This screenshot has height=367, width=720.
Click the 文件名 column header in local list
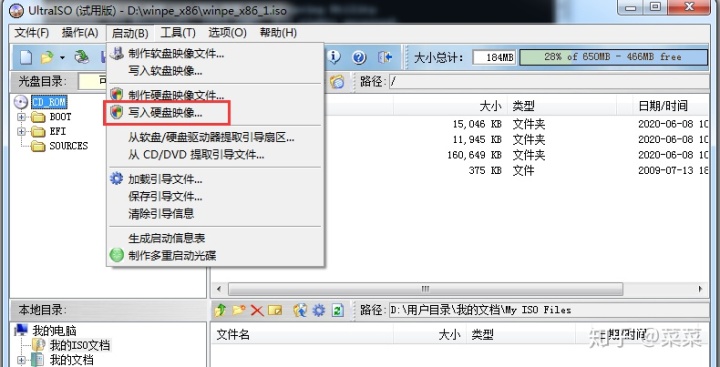(303, 335)
